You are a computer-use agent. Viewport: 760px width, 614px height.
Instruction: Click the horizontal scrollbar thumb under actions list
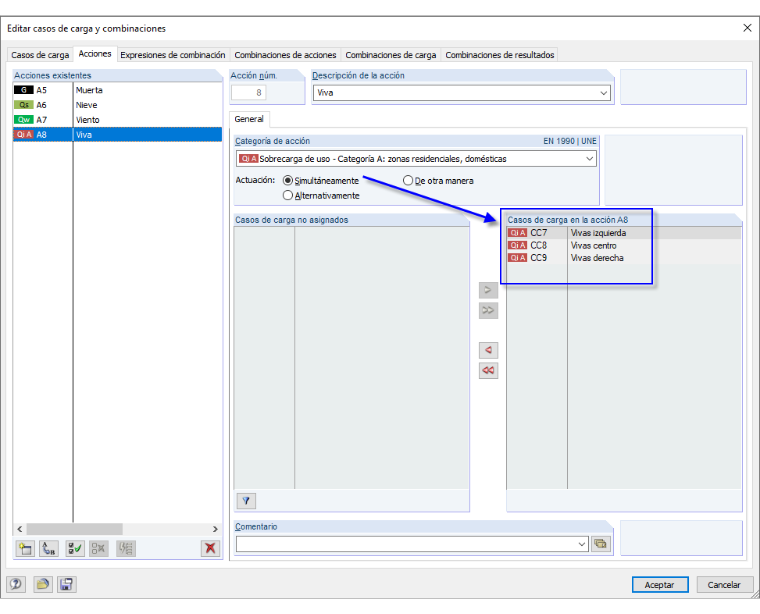tap(75, 529)
